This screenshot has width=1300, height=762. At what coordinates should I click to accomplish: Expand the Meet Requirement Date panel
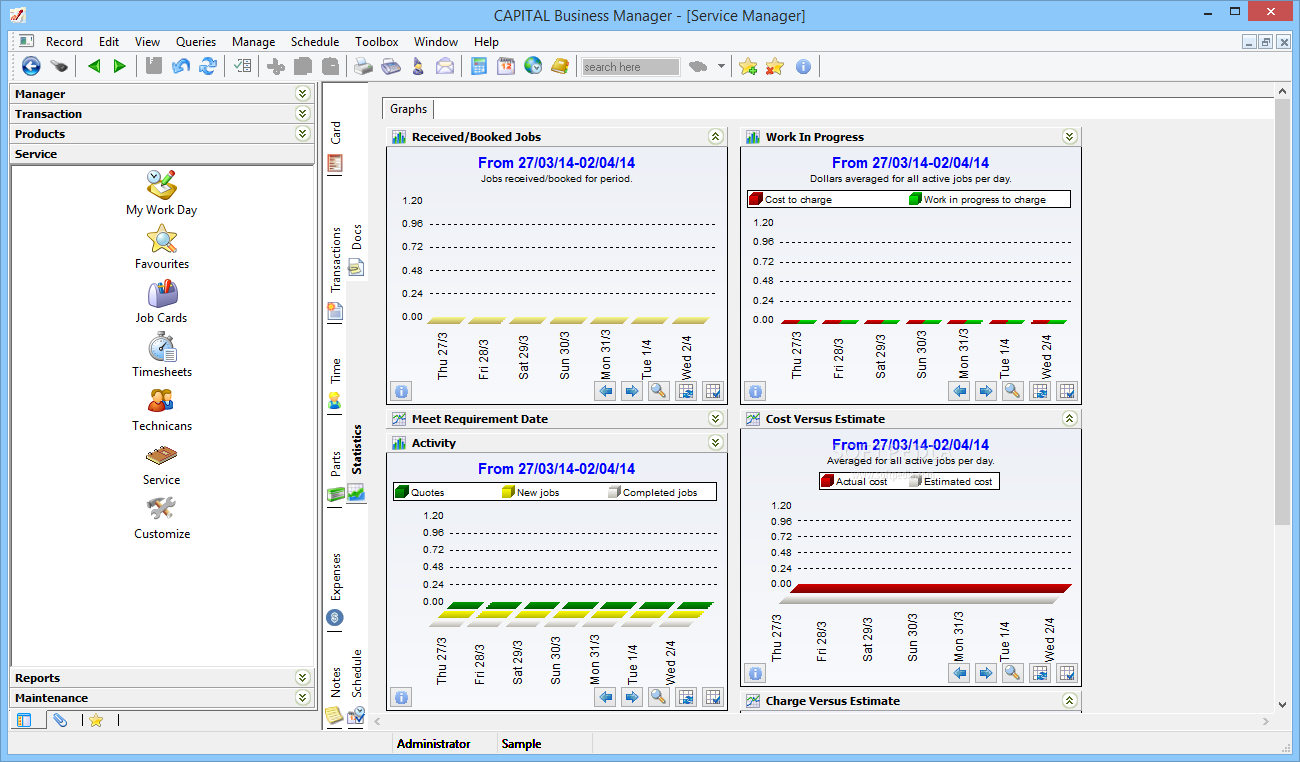(715, 419)
